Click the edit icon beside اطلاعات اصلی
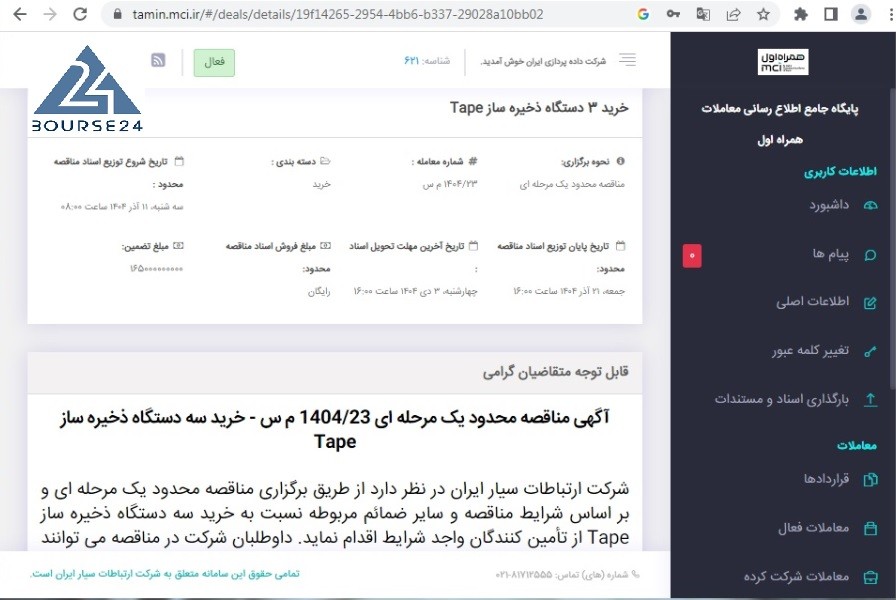 (870, 303)
